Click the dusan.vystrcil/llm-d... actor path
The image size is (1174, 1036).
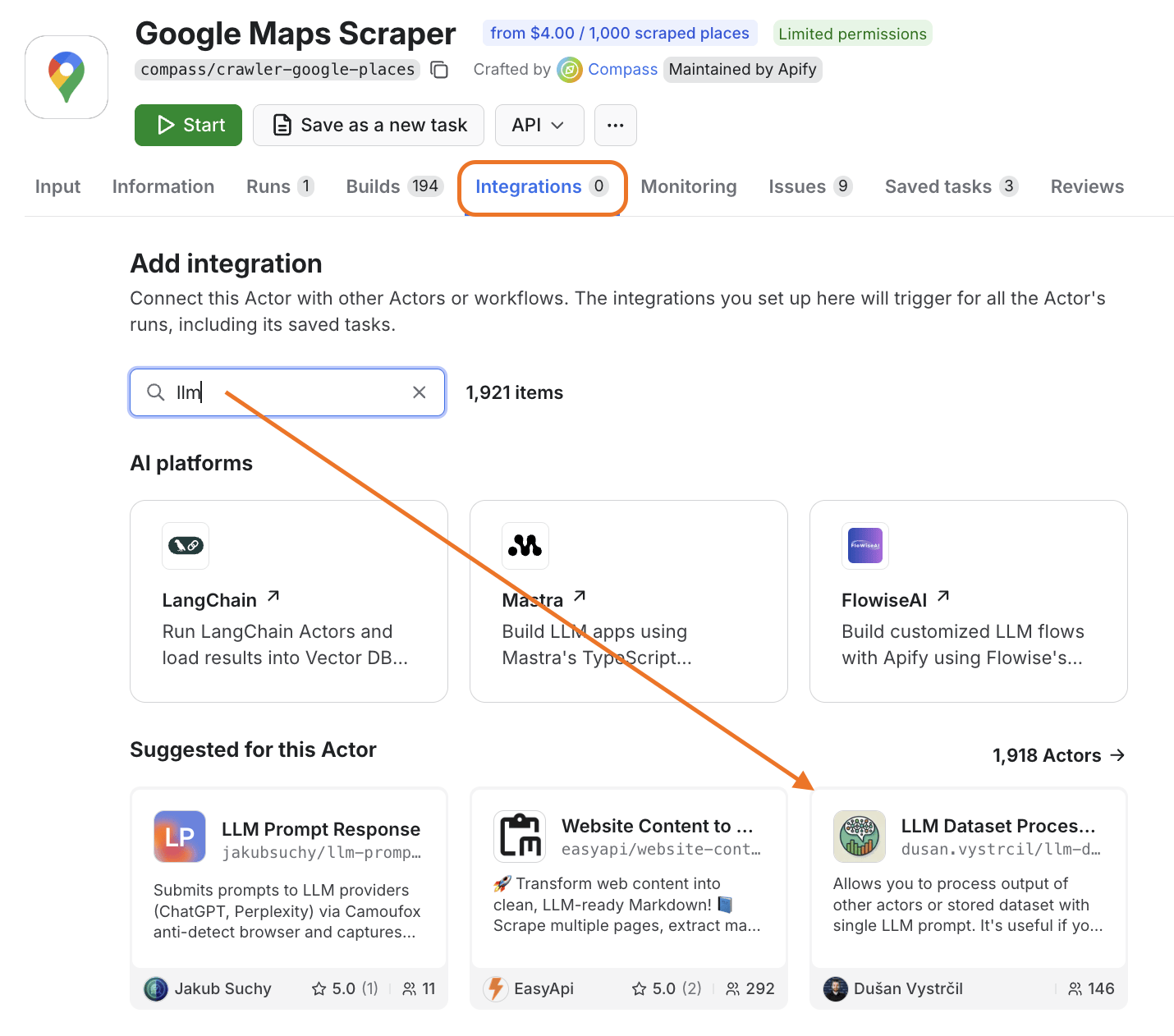pos(1001,850)
